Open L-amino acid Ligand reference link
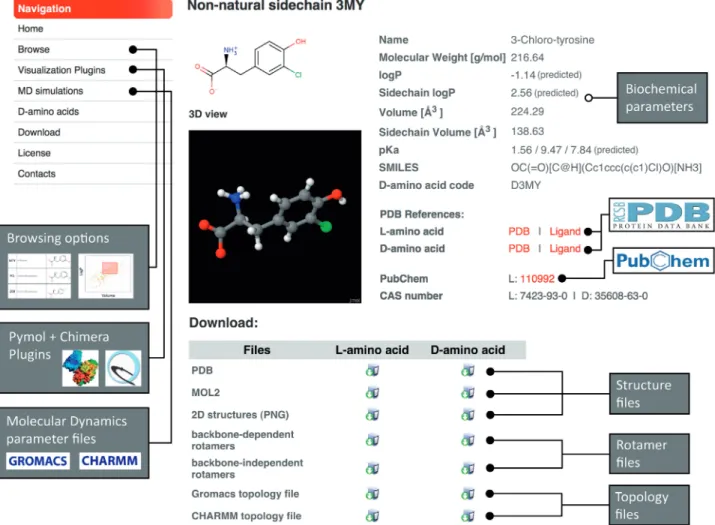This screenshot has width=715, height=525. click(565, 232)
